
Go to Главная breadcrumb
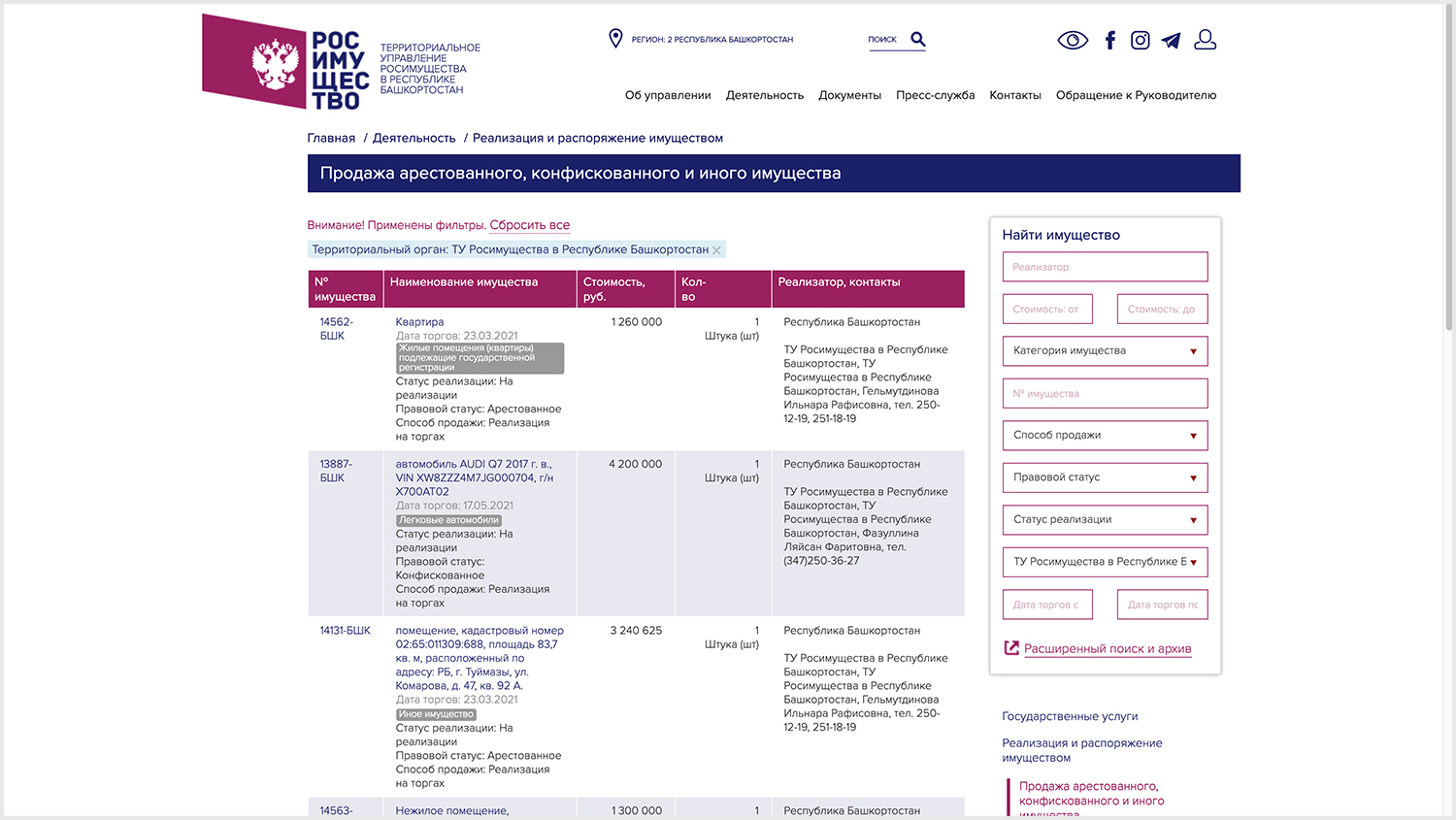pyautogui.click(x=331, y=138)
